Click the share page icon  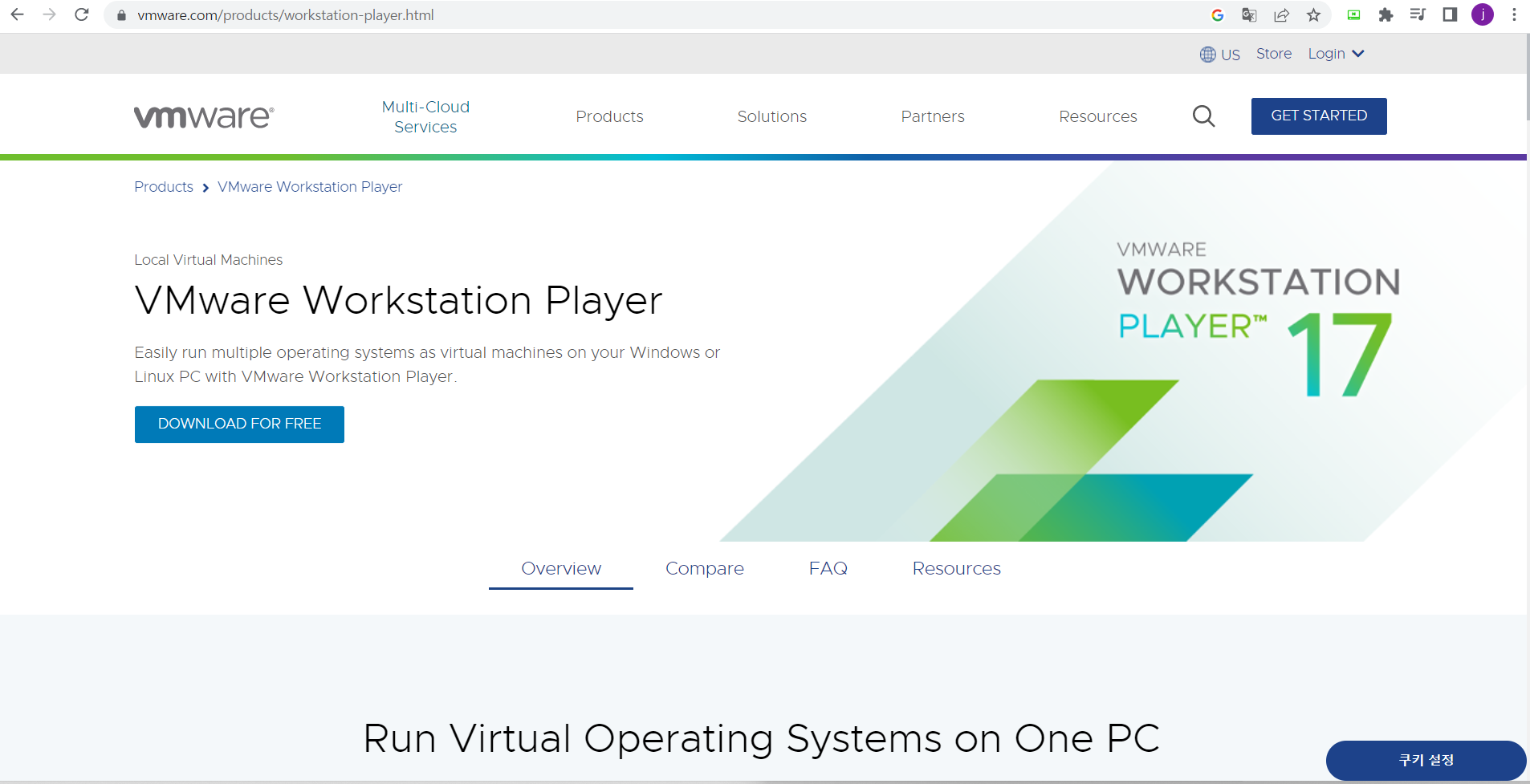(x=1281, y=14)
